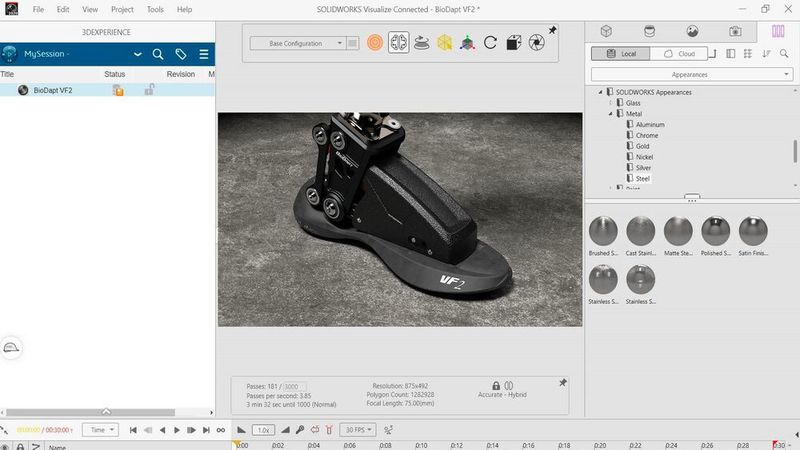Switch to the Cameras tab
This screenshot has width=800, height=450.
(x=735, y=31)
